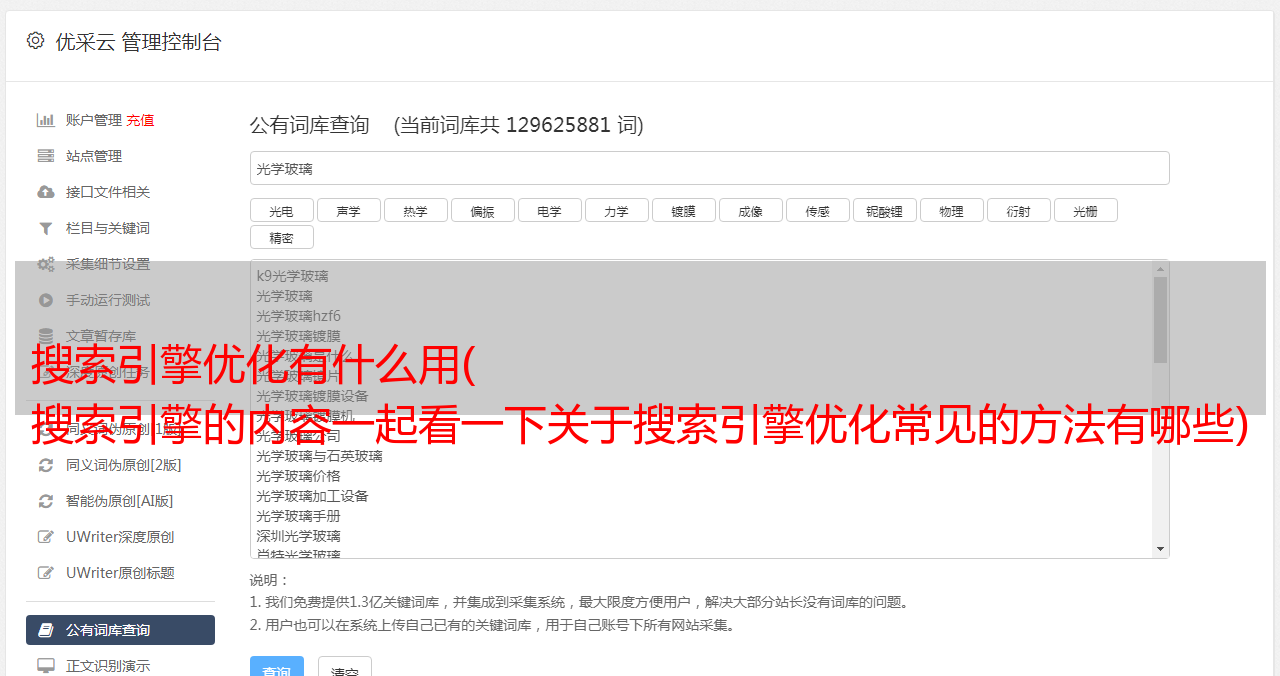The width and height of the screenshot is (1280, 676).
Task: Click the refresh icon for 同义词伪原创[2版]
Action: coord(46,465)
